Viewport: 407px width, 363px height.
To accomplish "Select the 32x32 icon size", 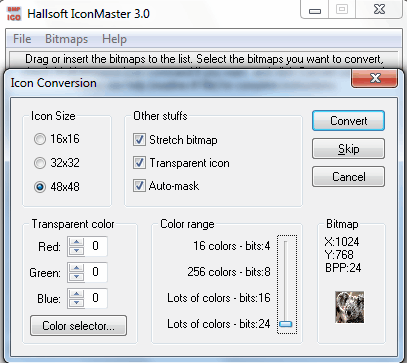I will tap(40, 163).
